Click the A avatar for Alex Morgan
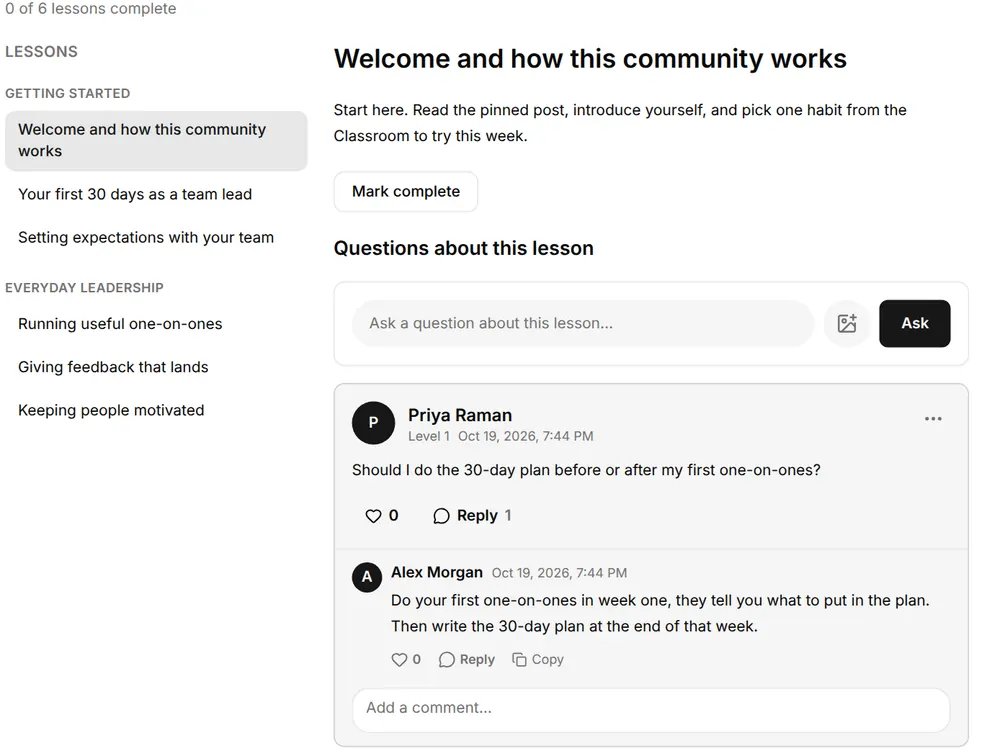Screen dimensions: 1000x756 click(x=367, y=577)
